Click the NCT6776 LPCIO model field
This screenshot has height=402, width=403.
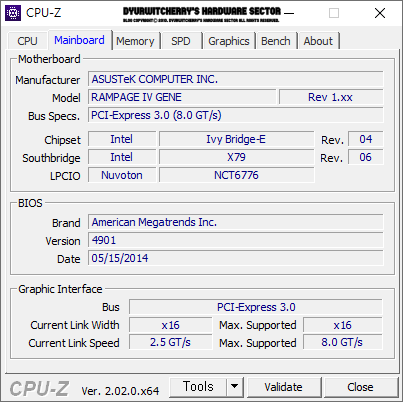pos(236,175)
